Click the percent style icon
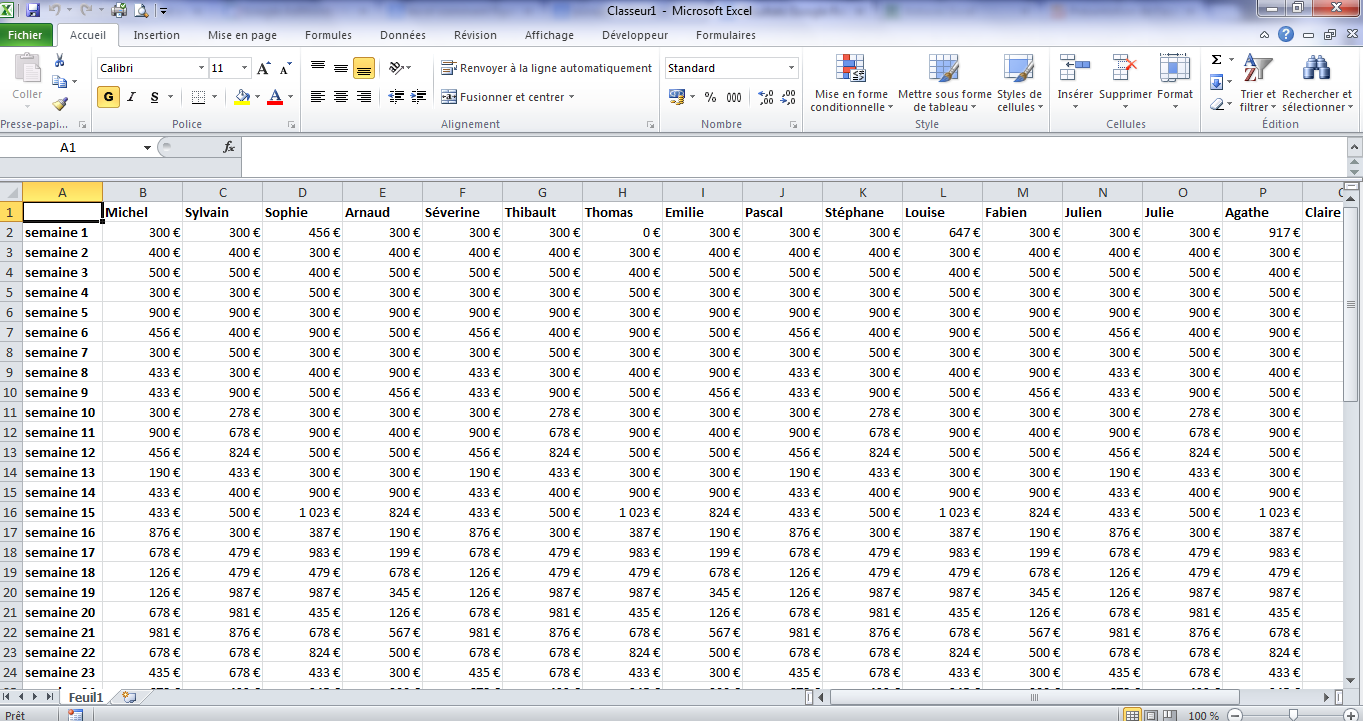 pyautogui.click(x=710, y=97)
